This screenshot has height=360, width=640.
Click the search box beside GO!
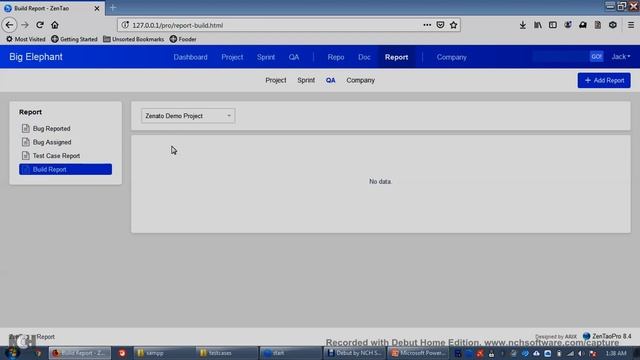tap(560, 57)
